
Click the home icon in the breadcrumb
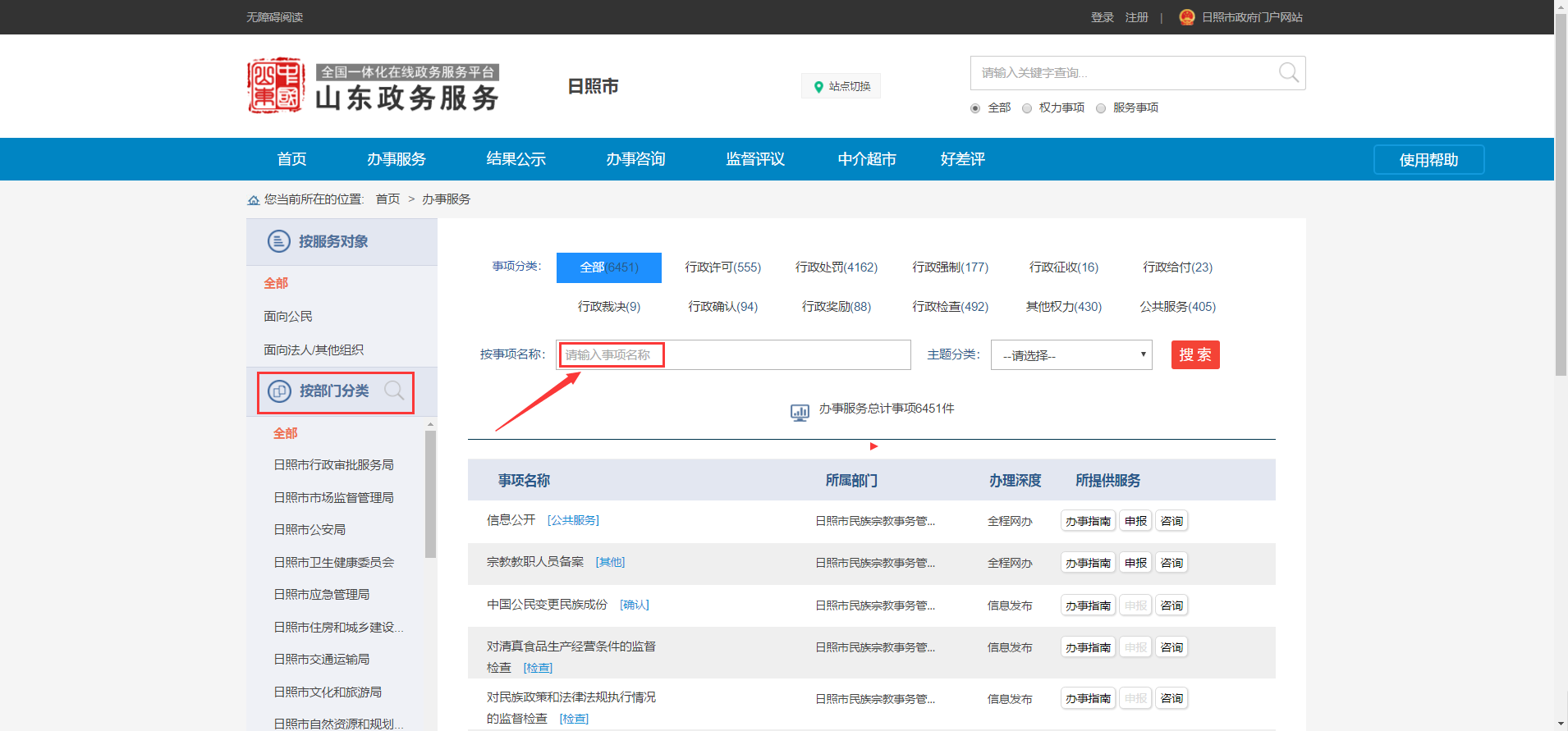tap(254, 200)
